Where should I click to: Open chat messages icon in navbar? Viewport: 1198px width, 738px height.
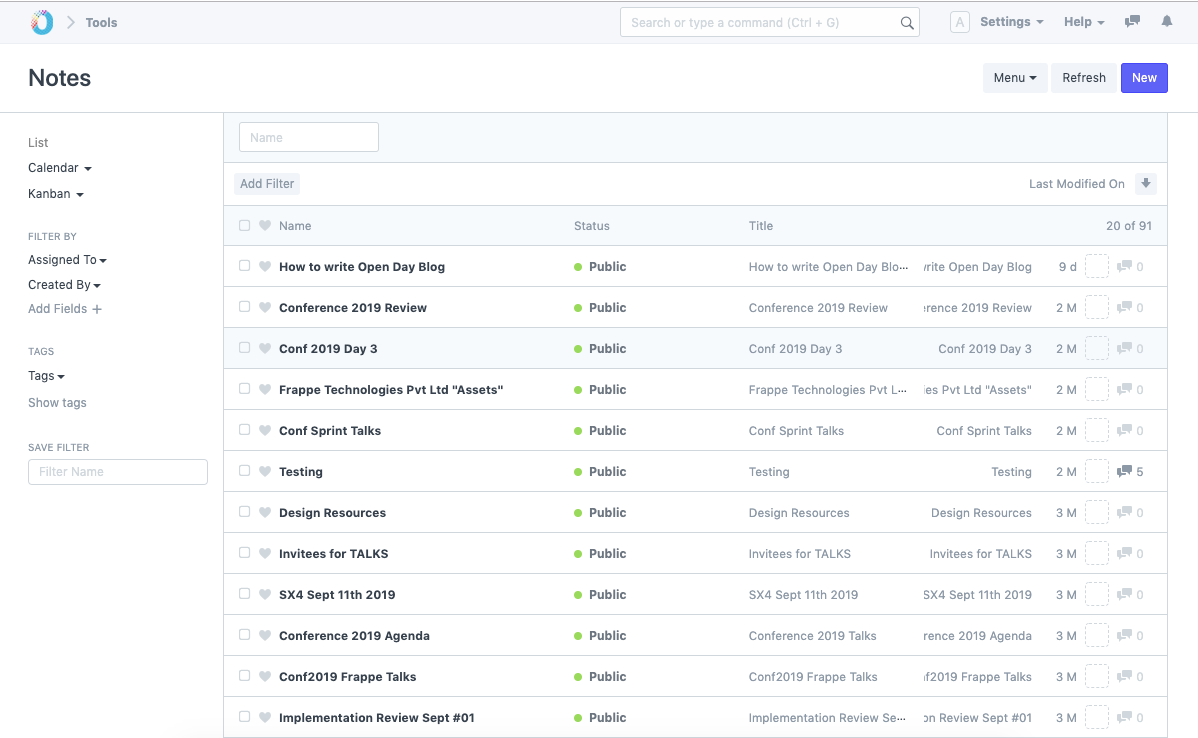(x=1132, y=21)
